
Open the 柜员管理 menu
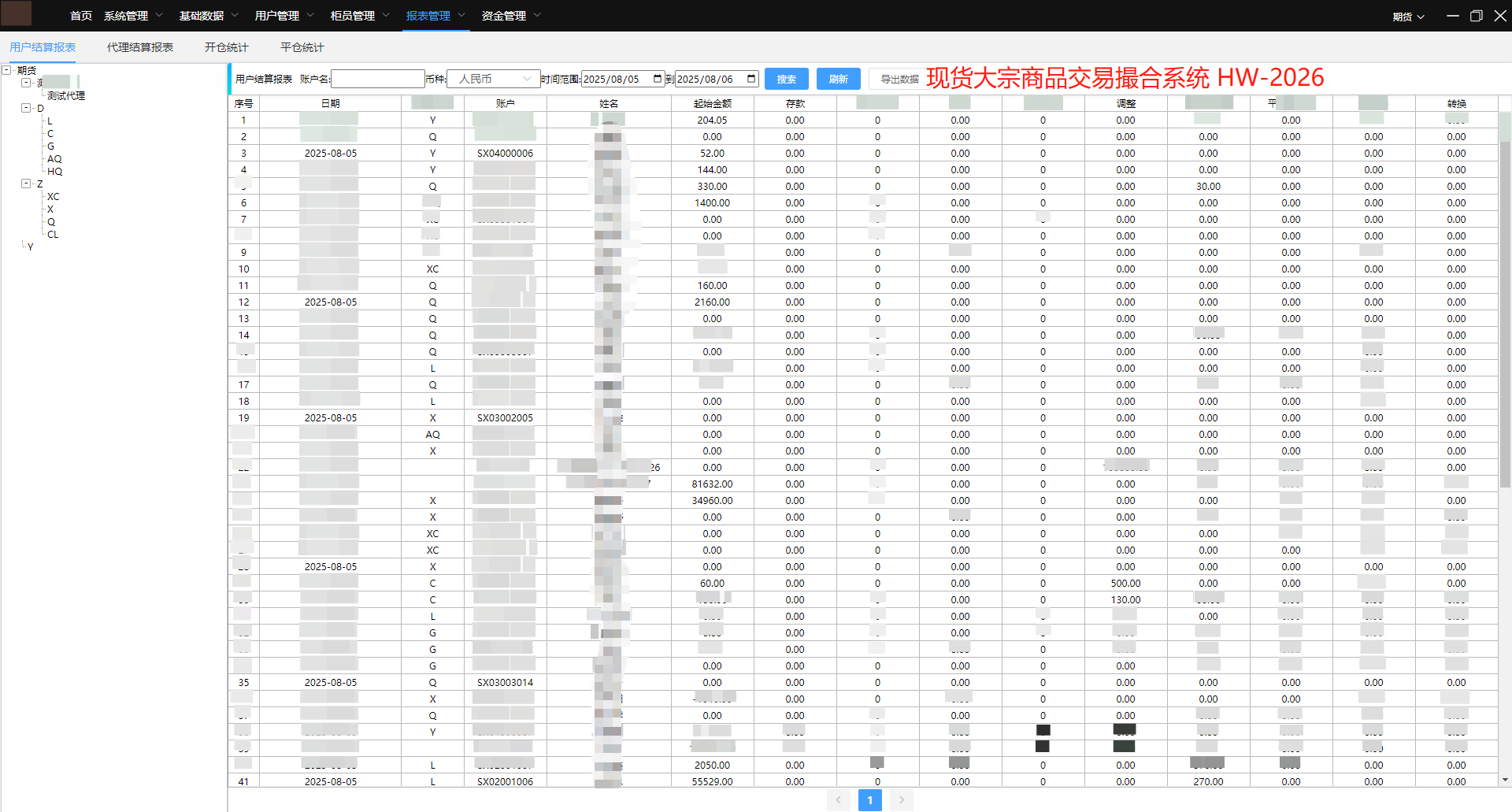pyautogui.click(x=360, y=16)
